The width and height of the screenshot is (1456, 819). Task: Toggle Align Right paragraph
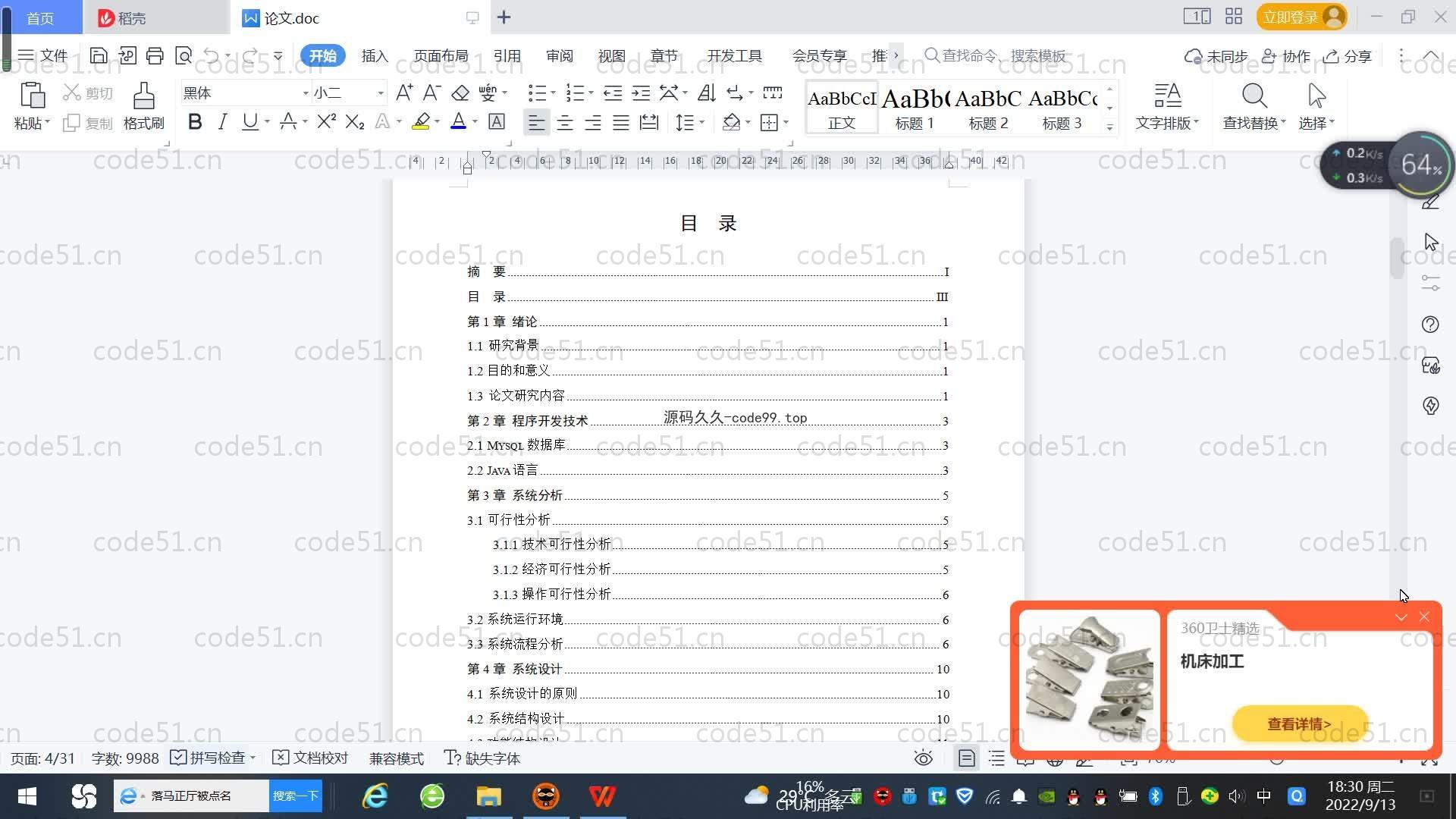click(593, 122)
